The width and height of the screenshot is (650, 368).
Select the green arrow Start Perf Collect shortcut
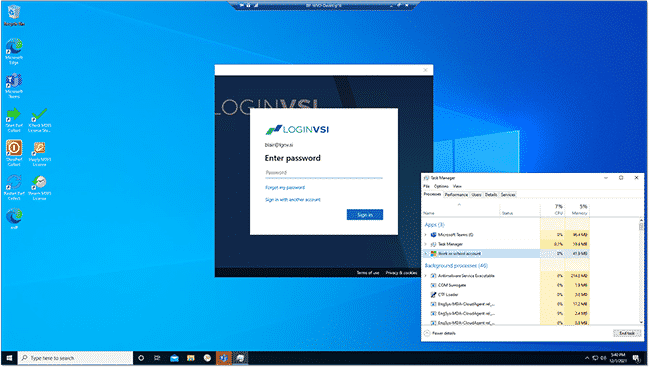pos(14,119)
